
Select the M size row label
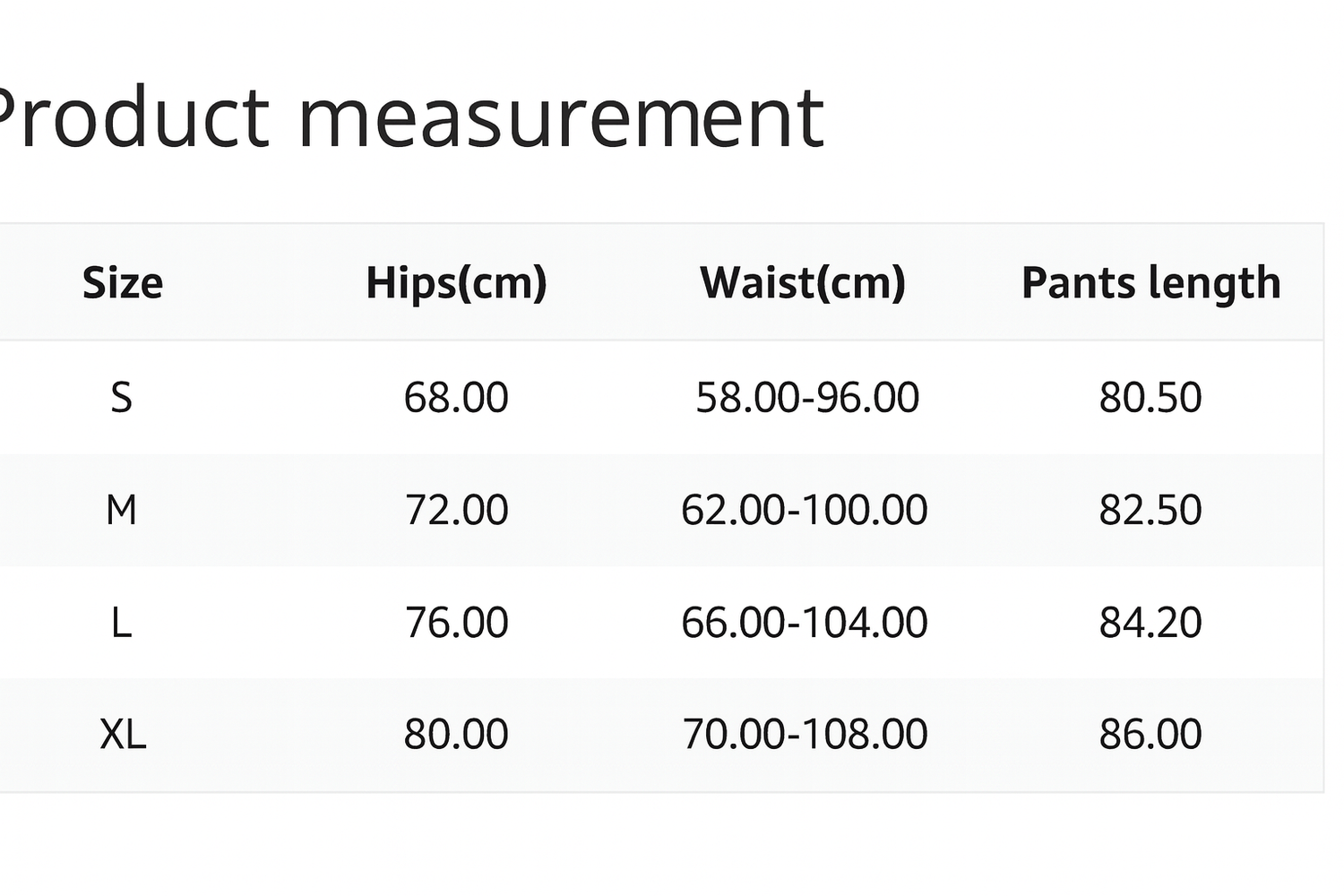pos(122,511)
